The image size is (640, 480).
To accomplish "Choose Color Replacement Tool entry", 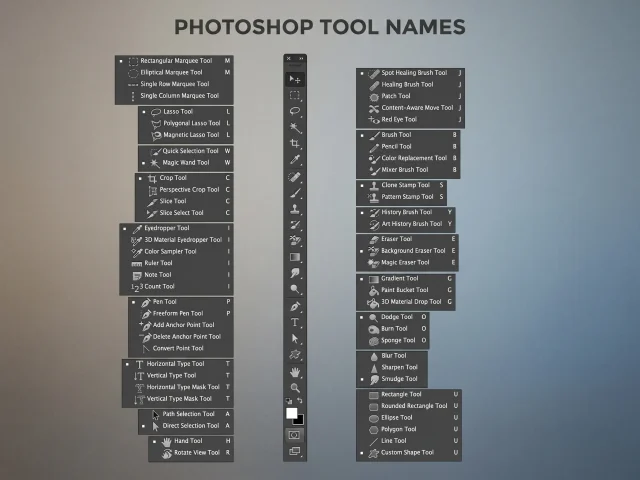I will click(408, 158).
